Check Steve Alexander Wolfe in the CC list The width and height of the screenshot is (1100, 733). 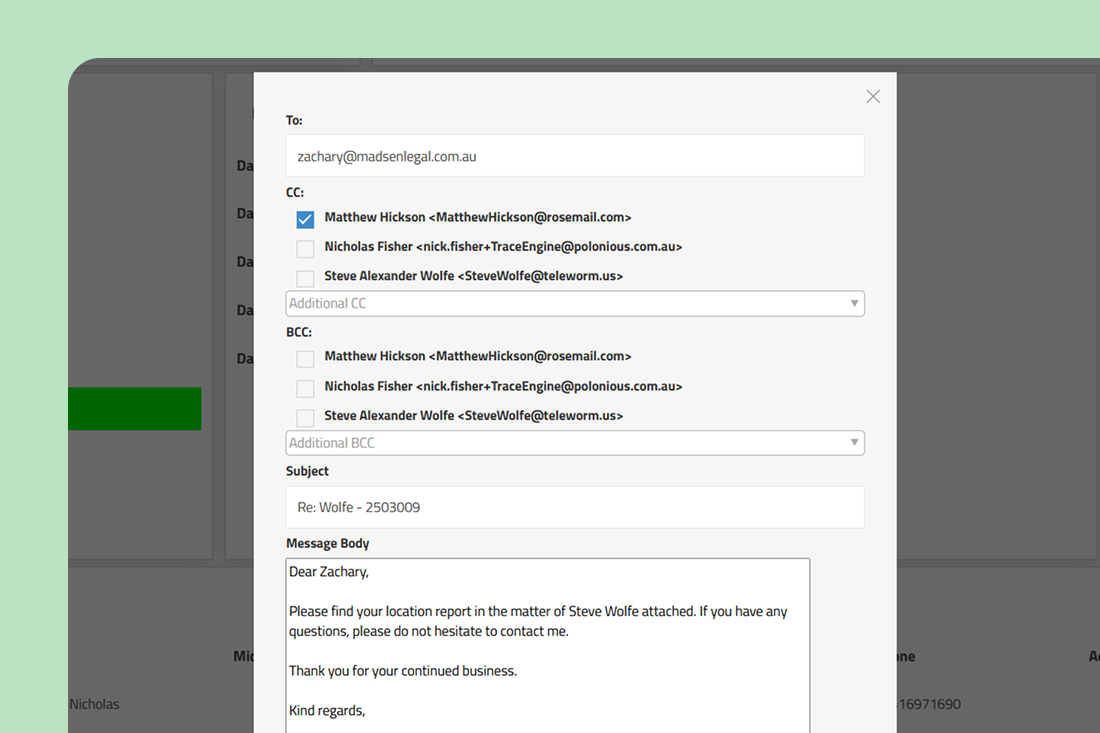coord(305,278)
